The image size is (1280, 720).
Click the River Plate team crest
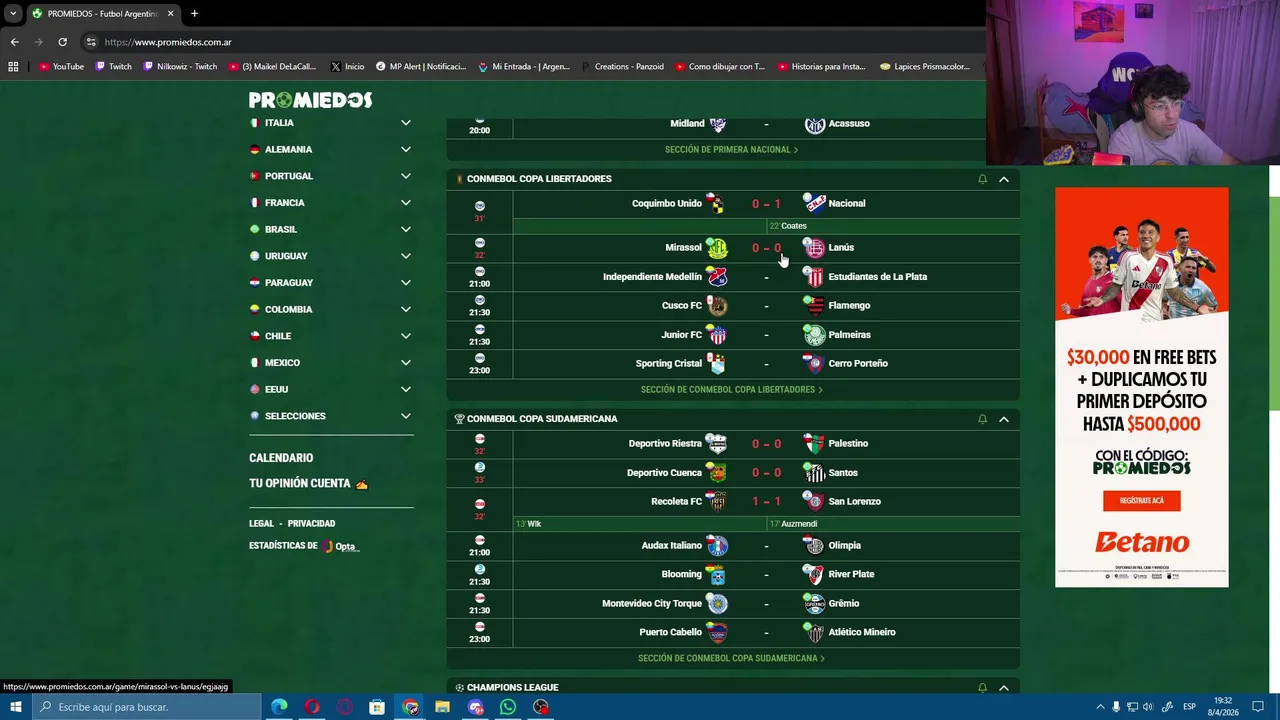[815, 575]
